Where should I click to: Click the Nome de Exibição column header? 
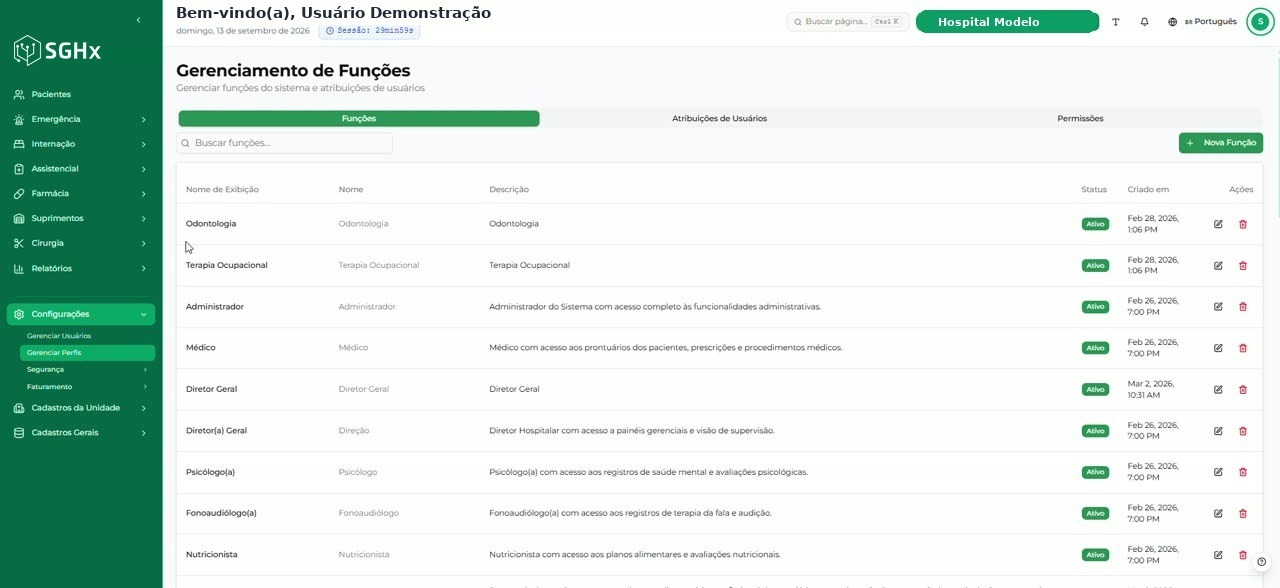(x=222, y=189)
